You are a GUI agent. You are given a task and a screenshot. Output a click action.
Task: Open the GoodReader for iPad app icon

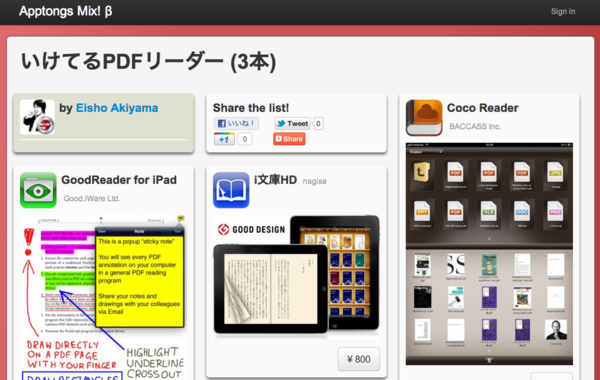[38, 190]
